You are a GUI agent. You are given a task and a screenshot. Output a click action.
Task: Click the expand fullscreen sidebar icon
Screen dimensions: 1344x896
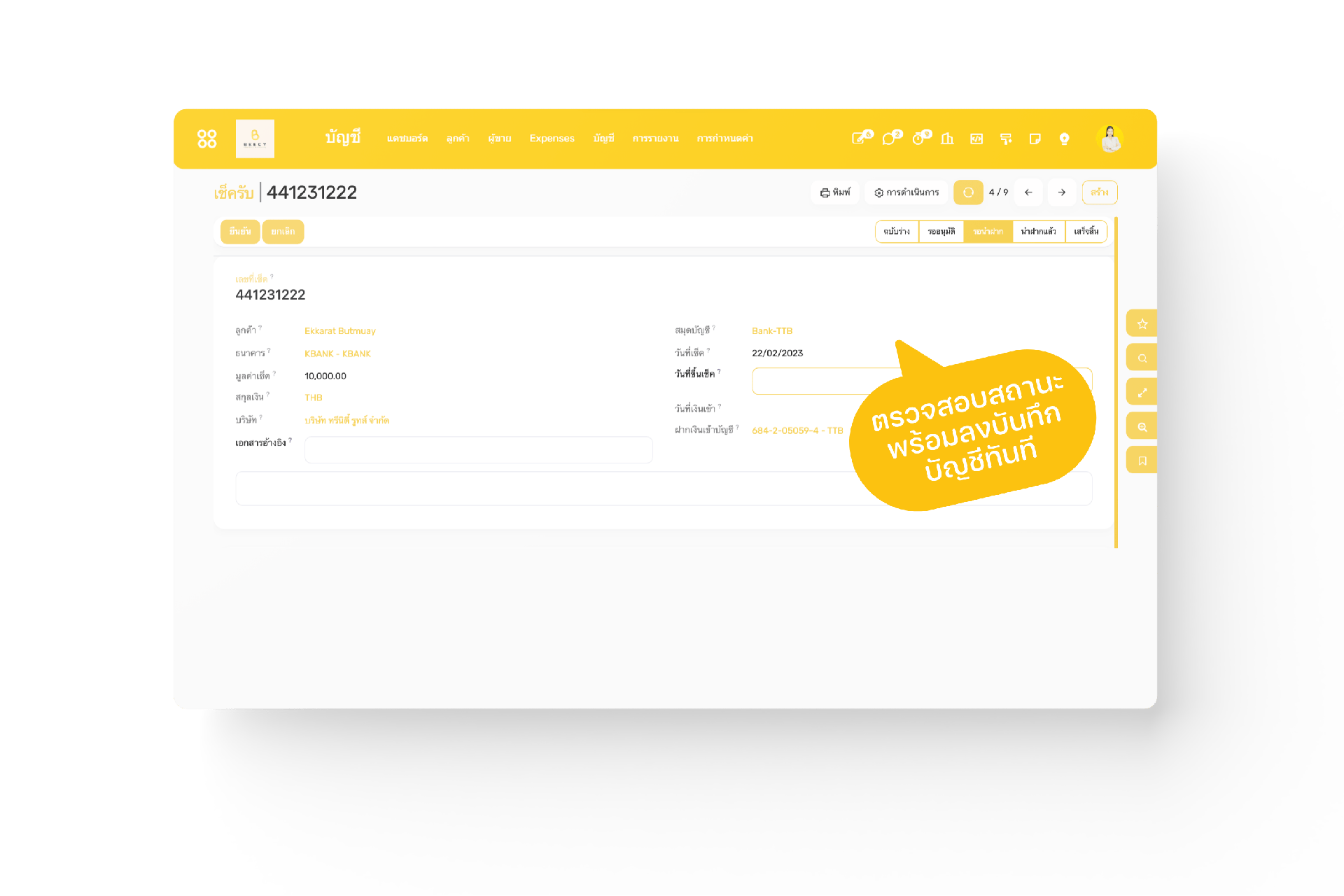(x=1142, y=392)
